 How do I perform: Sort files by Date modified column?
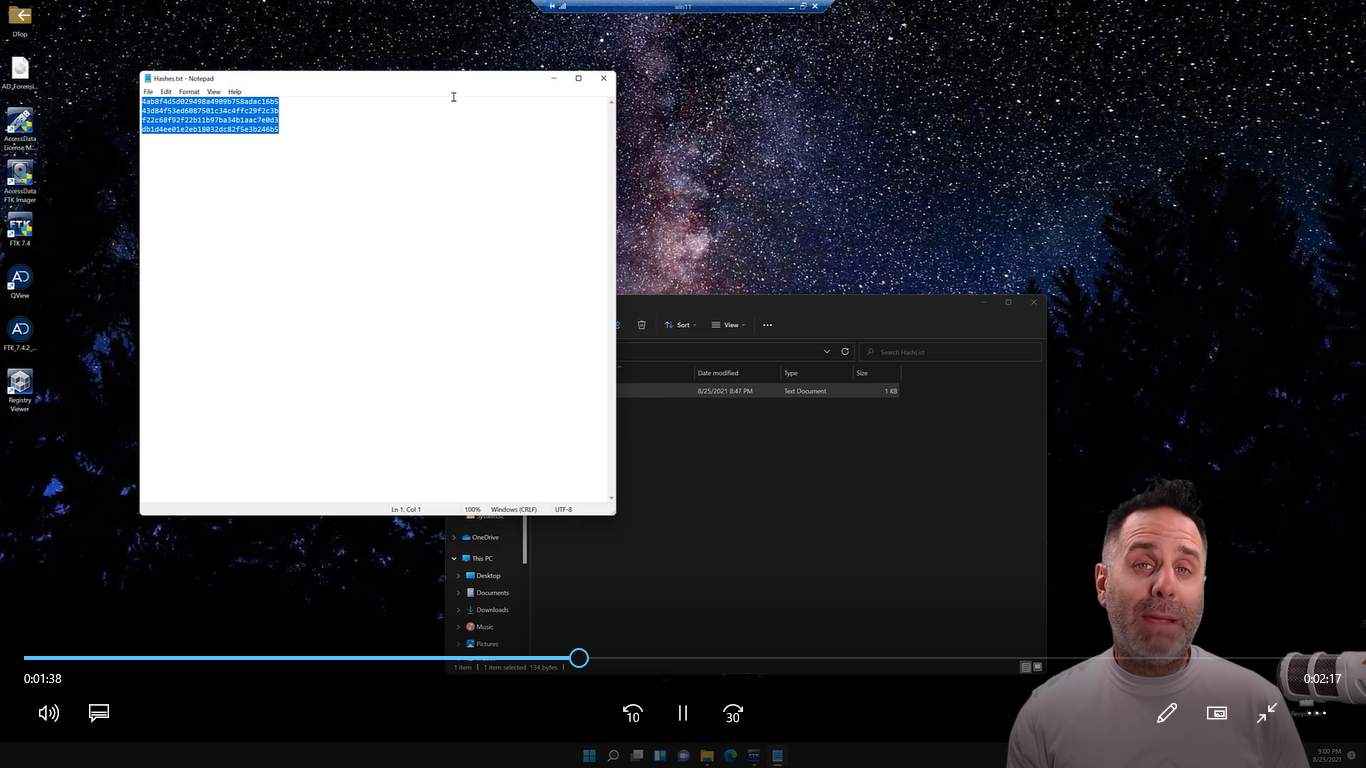718,373
